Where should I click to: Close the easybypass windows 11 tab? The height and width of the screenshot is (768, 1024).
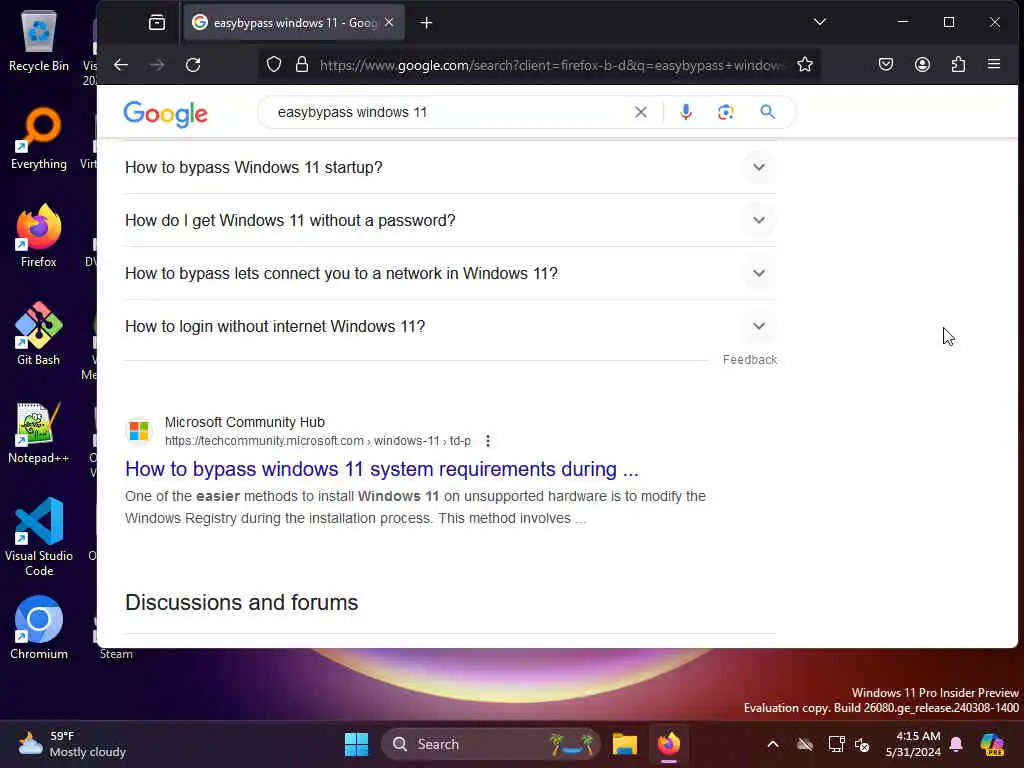389,22
